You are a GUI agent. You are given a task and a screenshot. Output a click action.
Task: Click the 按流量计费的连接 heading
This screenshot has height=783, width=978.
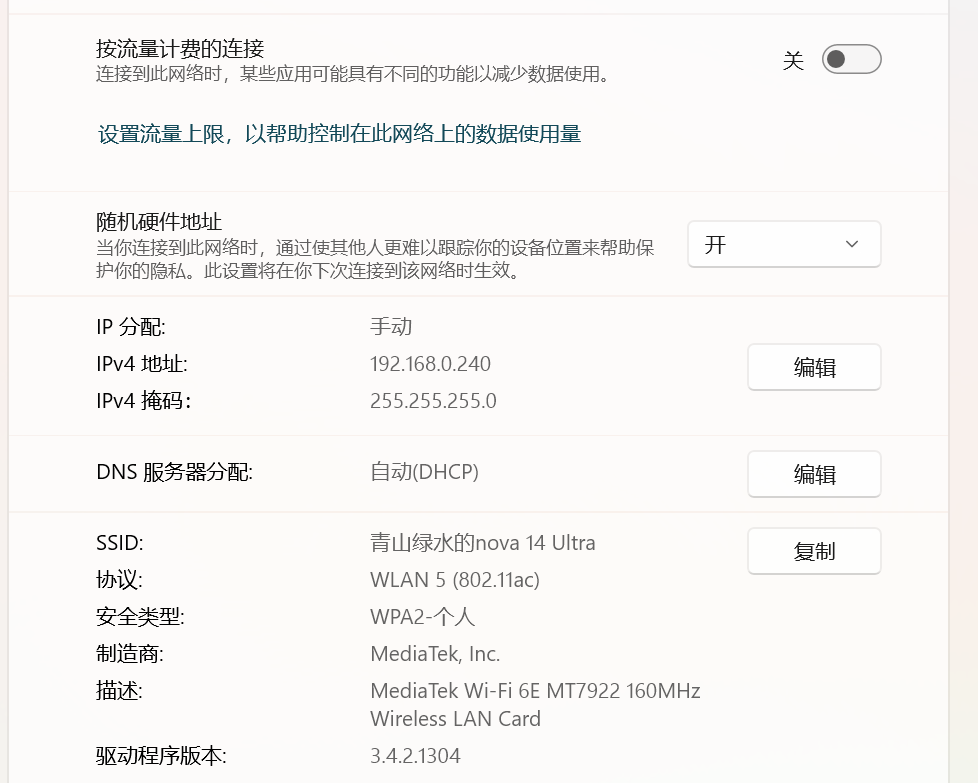tap(180, 48)
